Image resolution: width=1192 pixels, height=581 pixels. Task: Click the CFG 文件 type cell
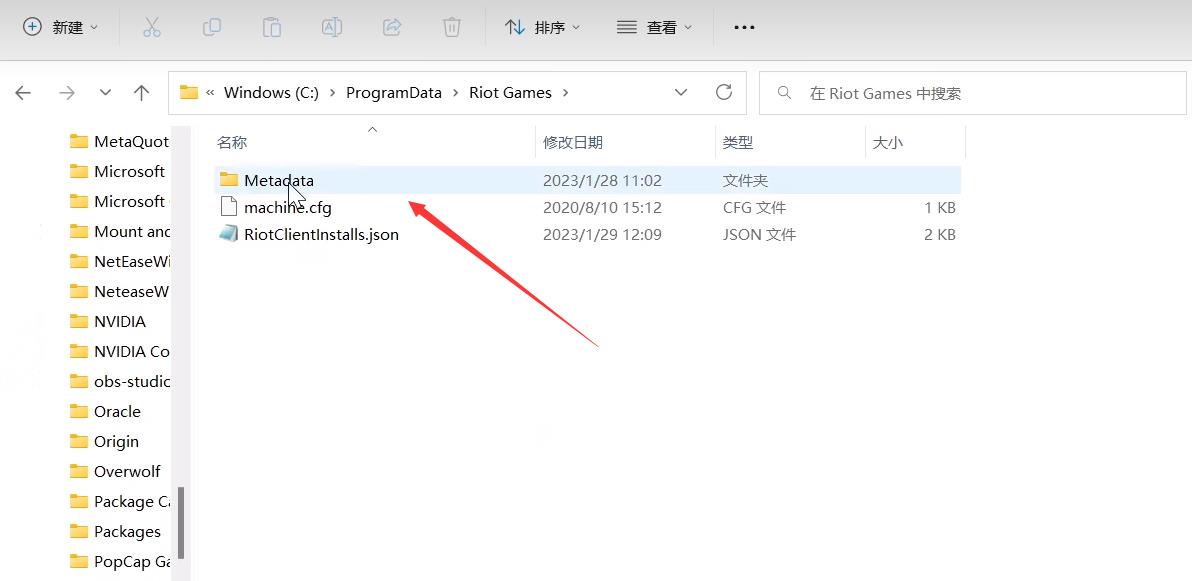(754, 207)
